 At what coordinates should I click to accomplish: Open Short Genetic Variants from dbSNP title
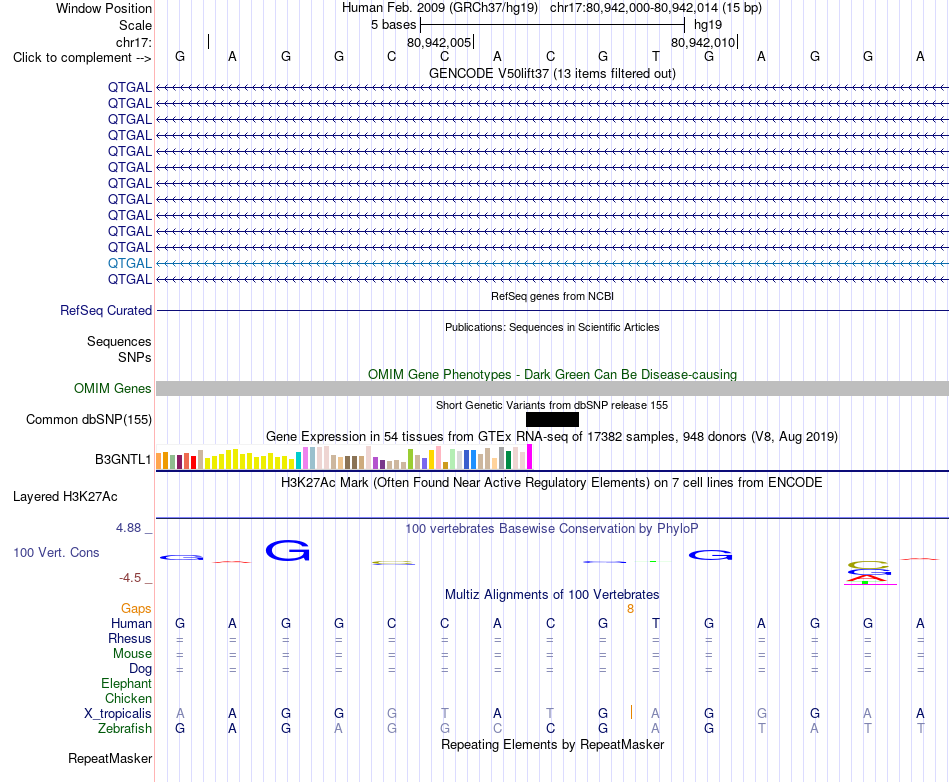[552, 405]
